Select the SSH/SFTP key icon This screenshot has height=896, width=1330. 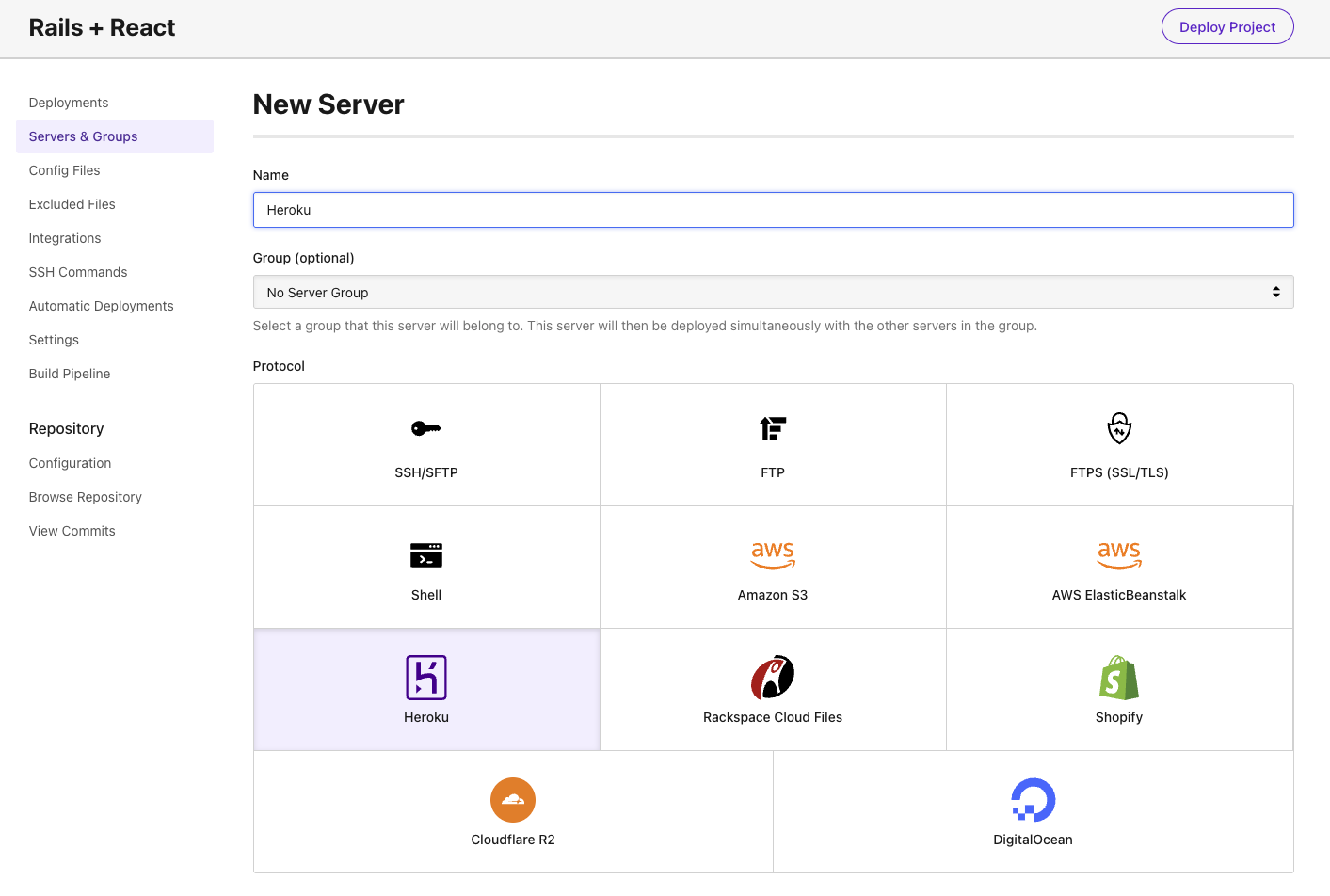tap(426, 428)
